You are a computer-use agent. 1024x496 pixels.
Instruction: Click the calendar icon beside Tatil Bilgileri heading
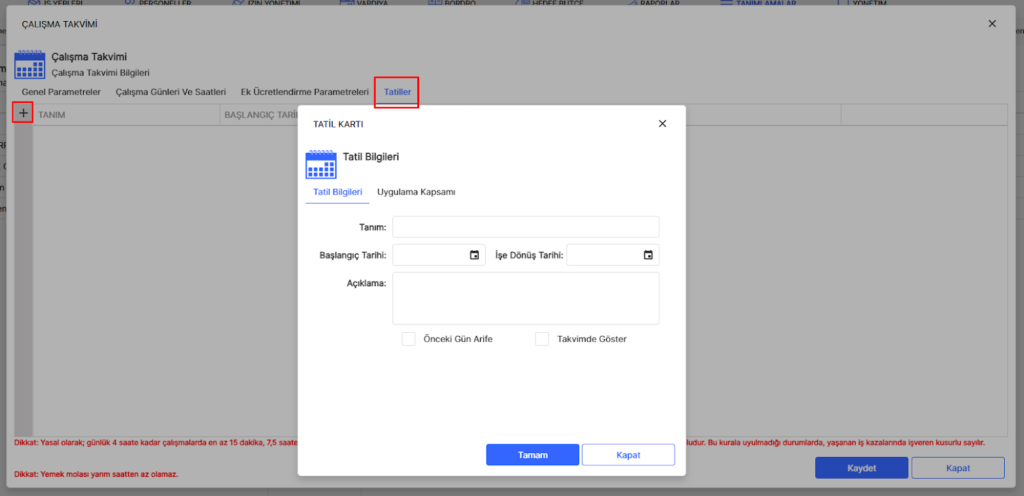pyautogui.click(x=320, y=165)
